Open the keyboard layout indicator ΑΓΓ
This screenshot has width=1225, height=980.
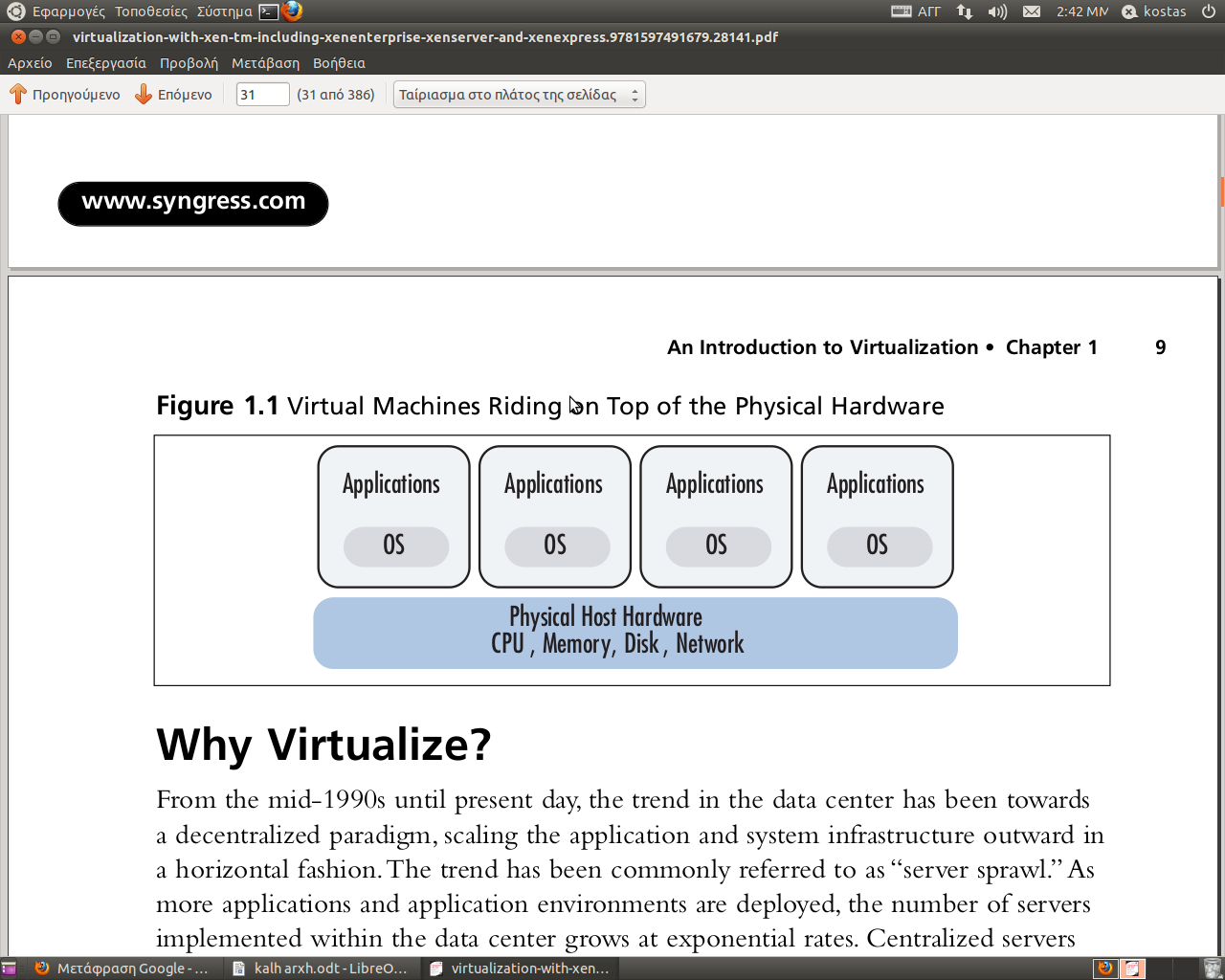917,11
